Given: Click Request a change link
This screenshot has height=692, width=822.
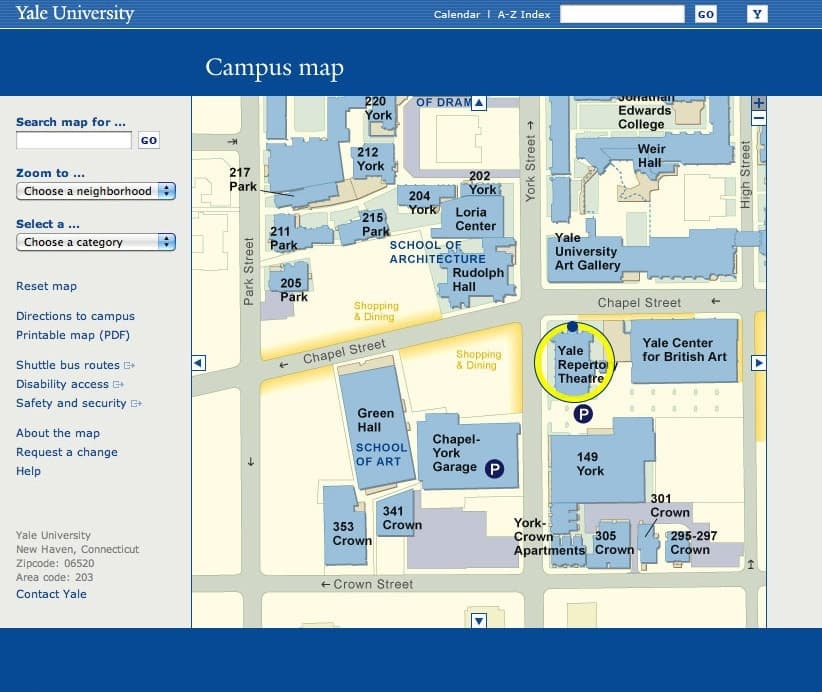Looking at the screenshot, I should [67, 452].
